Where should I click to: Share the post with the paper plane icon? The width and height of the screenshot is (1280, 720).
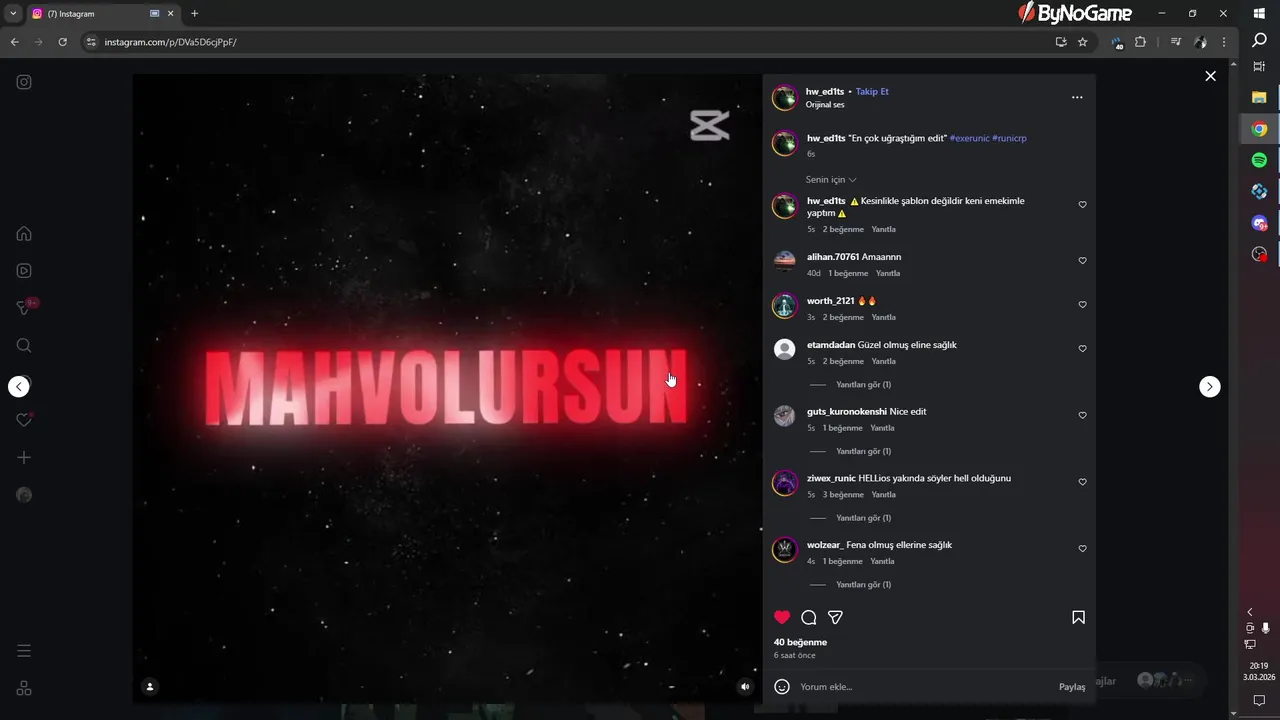(835, 618)
